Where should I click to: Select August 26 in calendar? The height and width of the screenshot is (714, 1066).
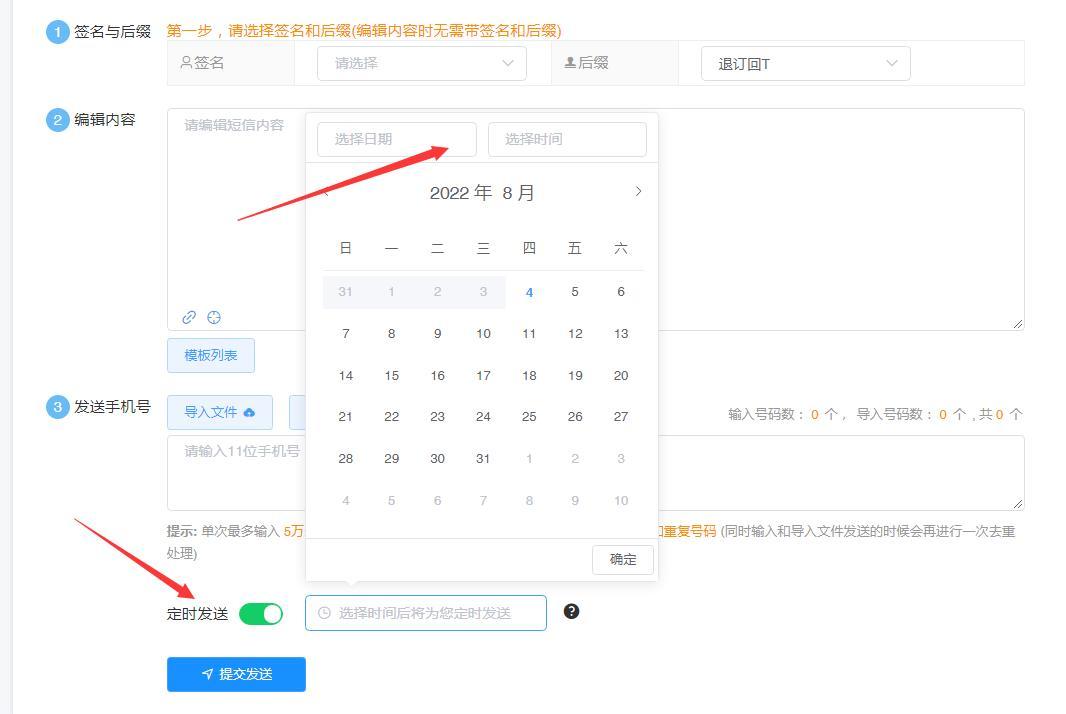[x=575, y=417]
